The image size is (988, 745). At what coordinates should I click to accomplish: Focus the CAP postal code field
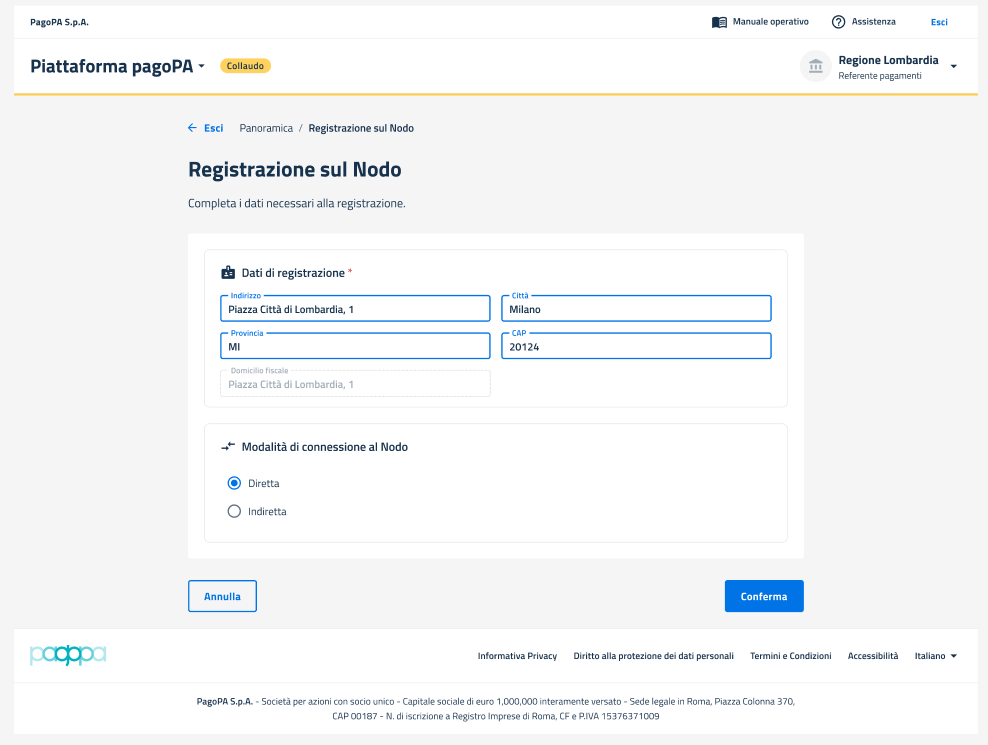tap(636, 347)
